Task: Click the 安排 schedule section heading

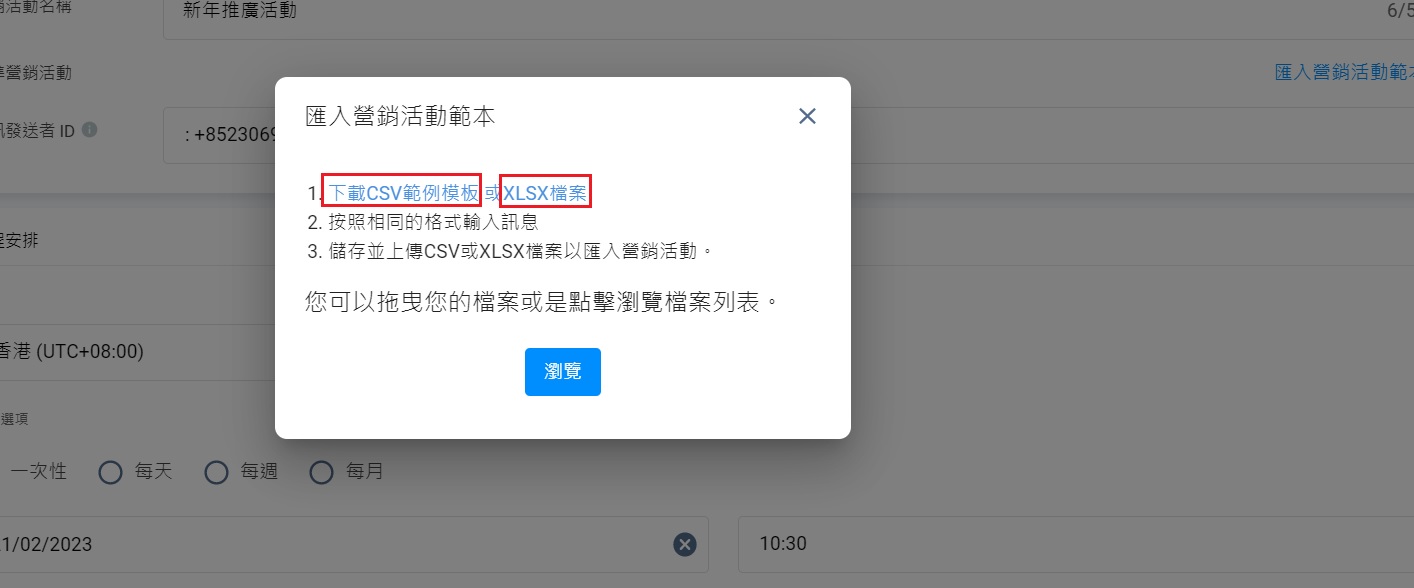Action: (x=20, y=241)
